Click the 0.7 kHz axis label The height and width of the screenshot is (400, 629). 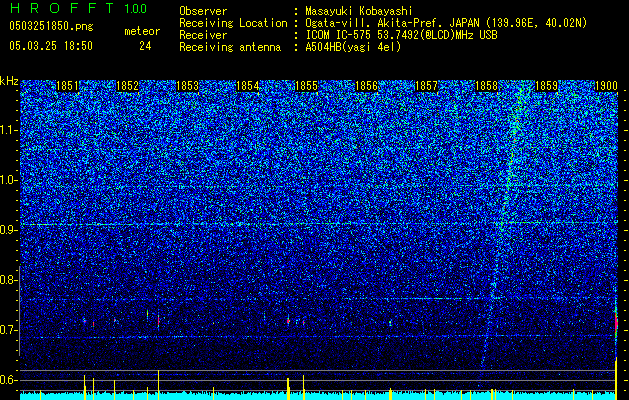pos(9,330)
